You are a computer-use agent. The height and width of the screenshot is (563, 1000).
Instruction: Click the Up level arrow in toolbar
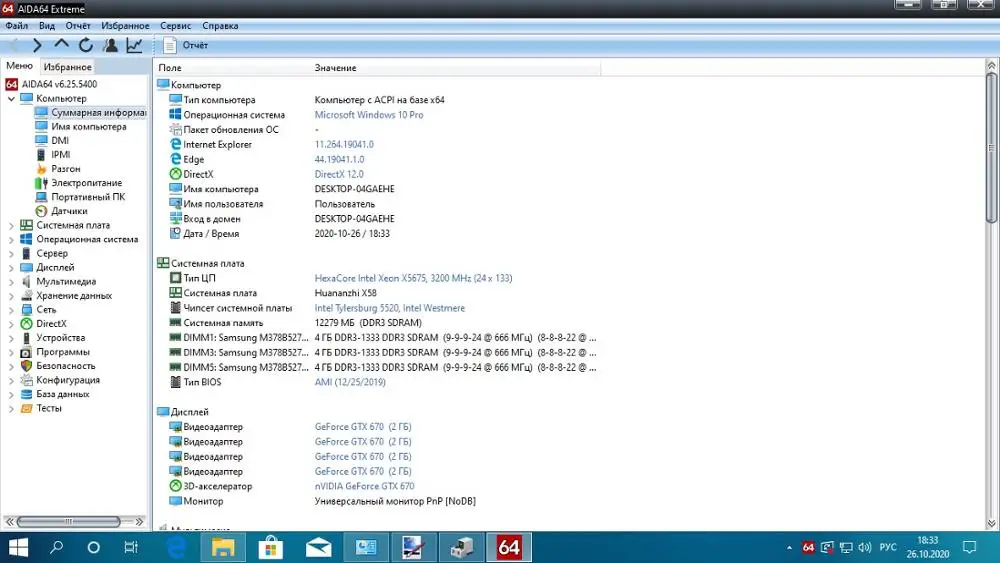tap(61, 45)
